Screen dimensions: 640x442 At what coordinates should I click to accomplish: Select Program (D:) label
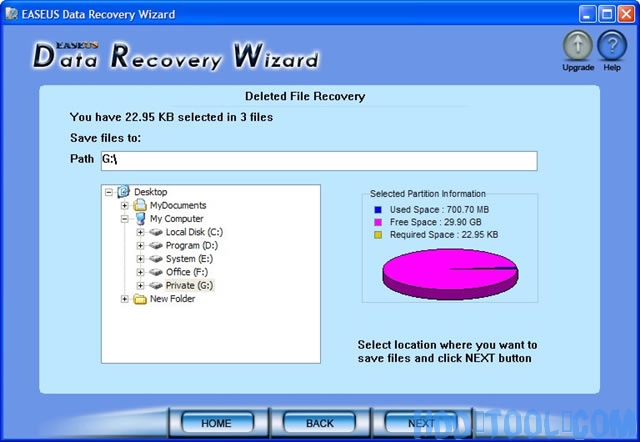(192, 245)
